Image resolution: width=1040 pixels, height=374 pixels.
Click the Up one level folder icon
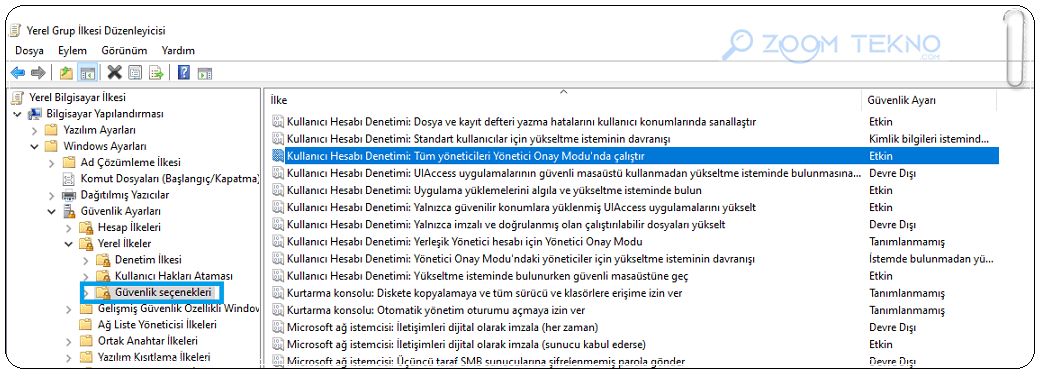66,72
